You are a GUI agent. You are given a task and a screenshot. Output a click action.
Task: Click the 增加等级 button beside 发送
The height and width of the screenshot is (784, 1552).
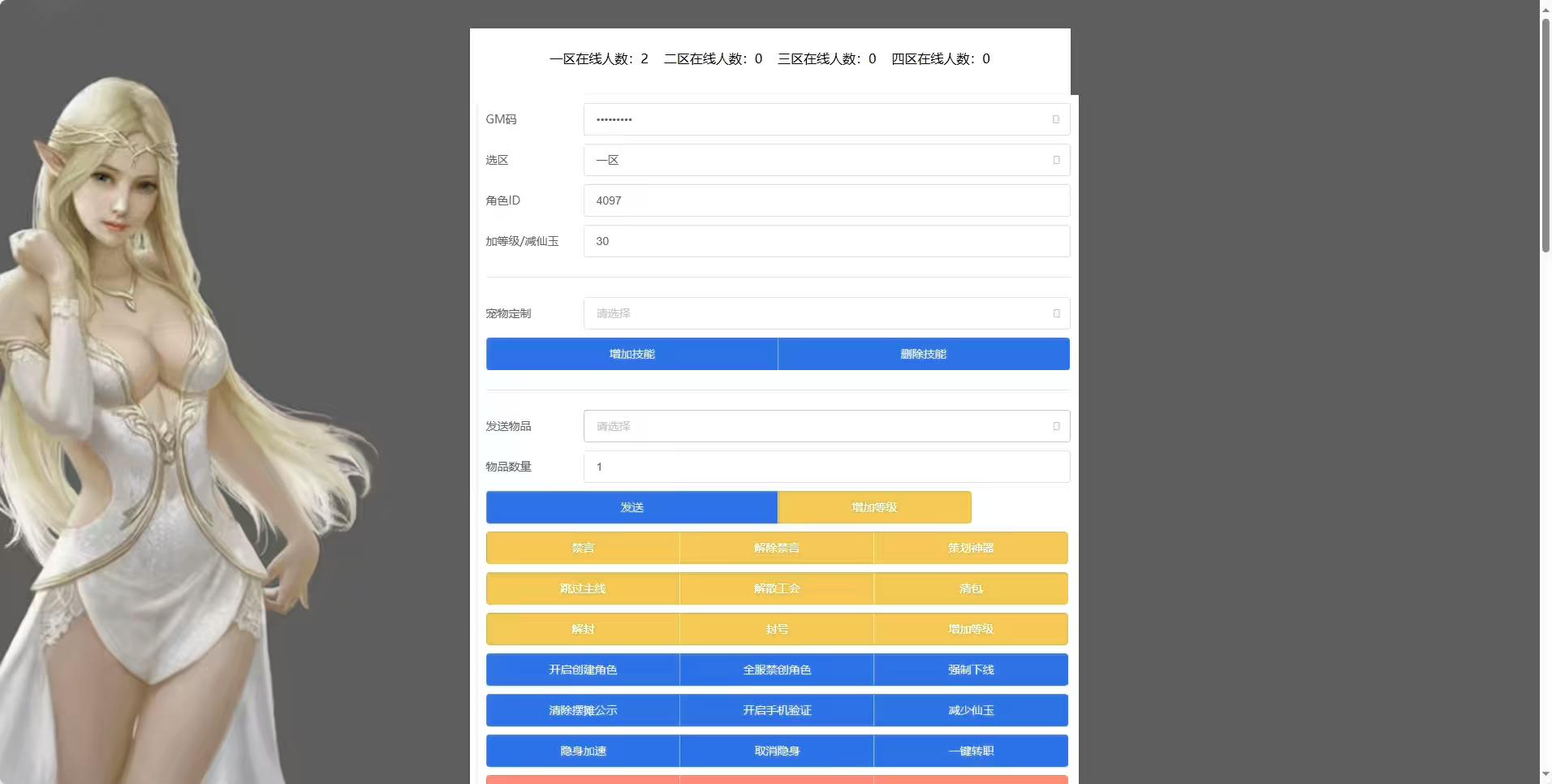874,507
